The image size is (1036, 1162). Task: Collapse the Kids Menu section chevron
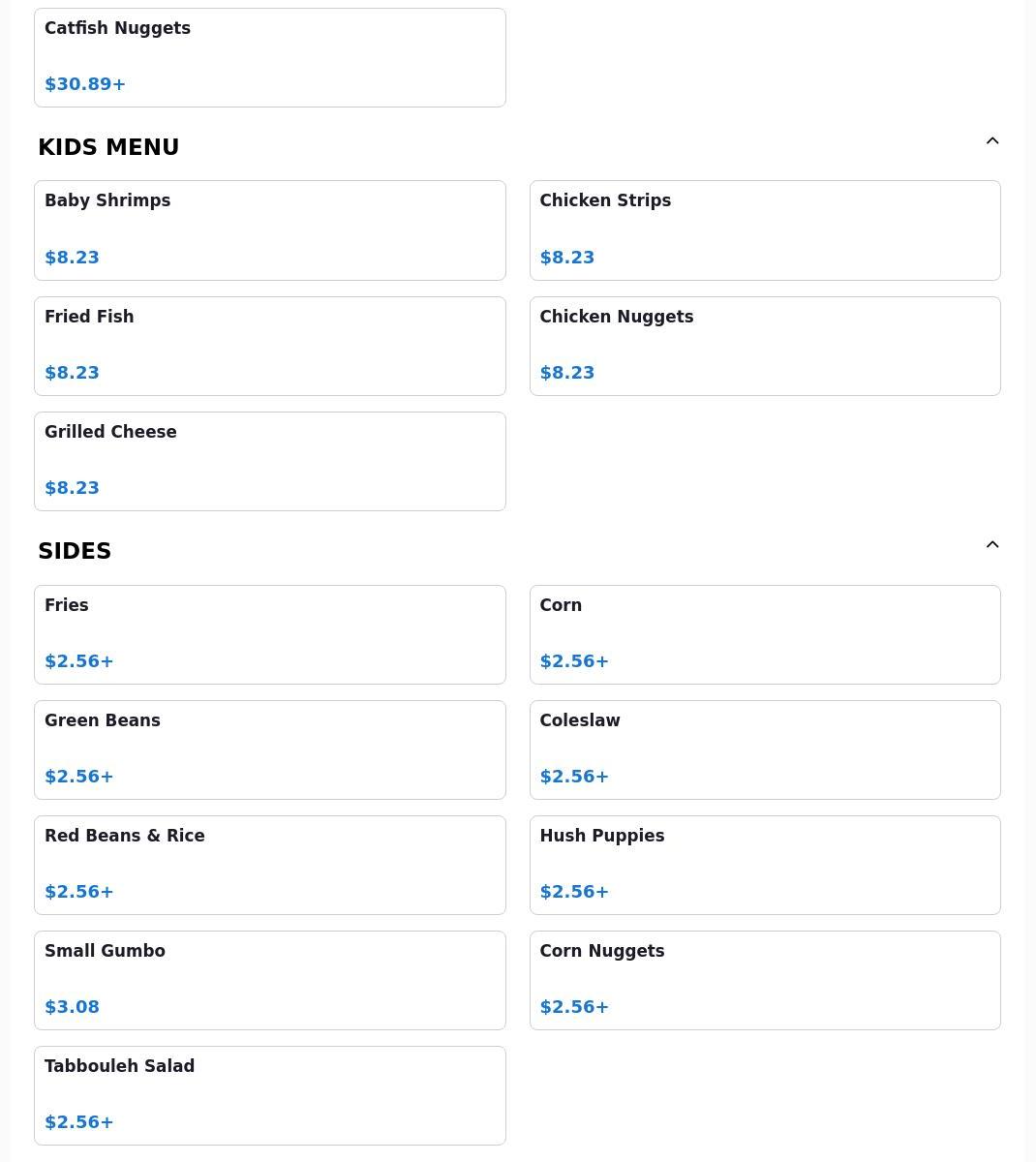pyautogui.click(x=992, y=141)
